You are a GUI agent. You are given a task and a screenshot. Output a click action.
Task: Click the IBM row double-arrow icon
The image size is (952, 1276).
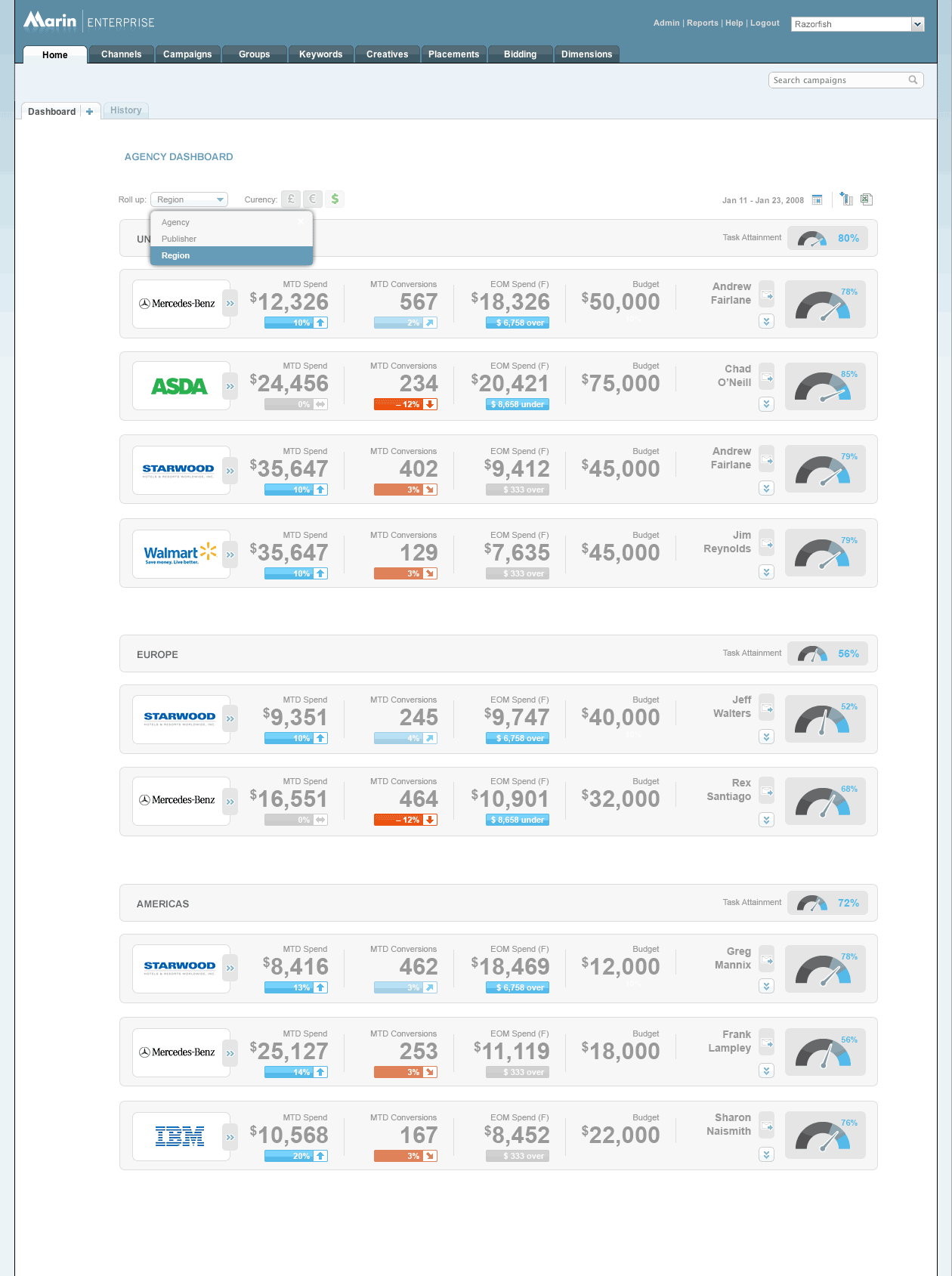230,1137
